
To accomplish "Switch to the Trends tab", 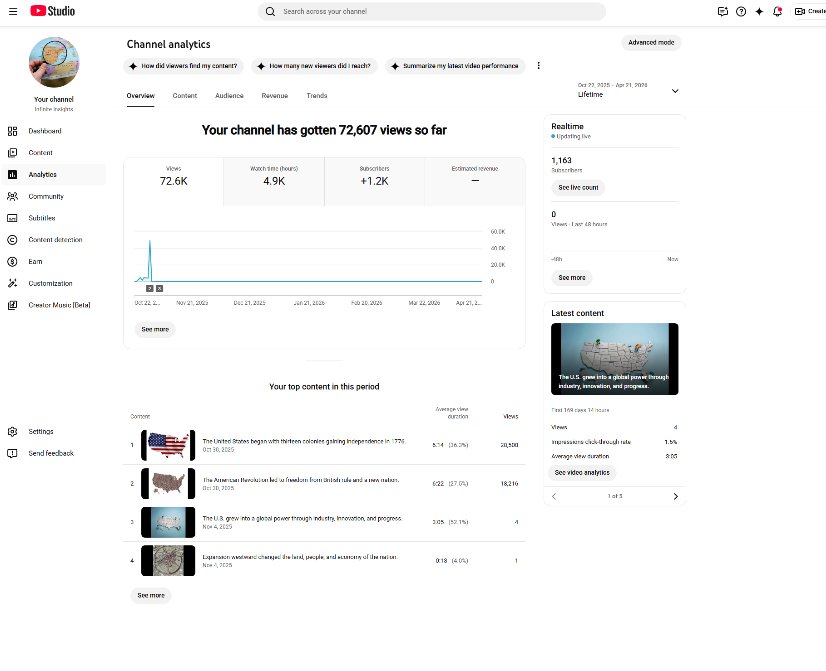I will tap(317, 96).
